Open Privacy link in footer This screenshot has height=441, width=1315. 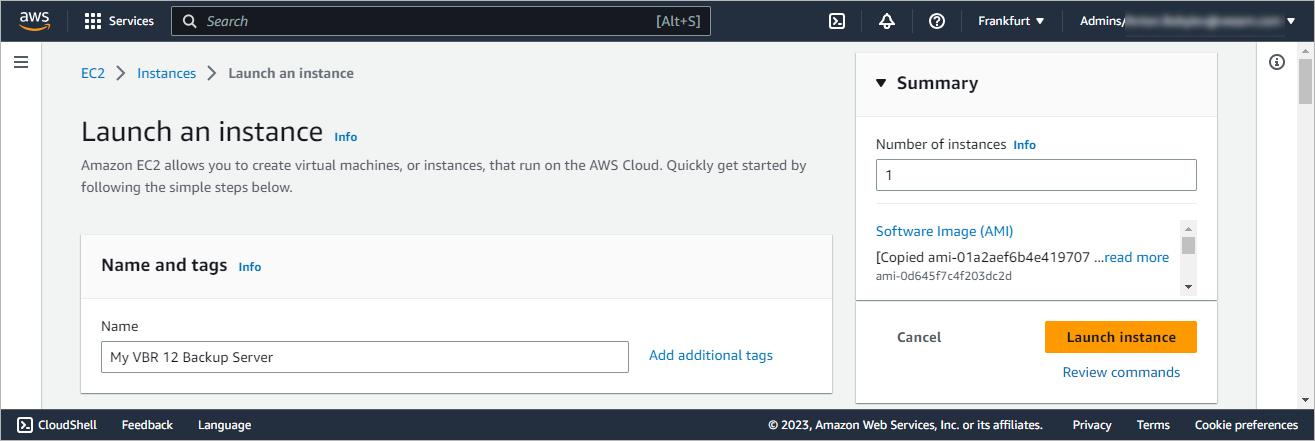[x=1092, y=425]
